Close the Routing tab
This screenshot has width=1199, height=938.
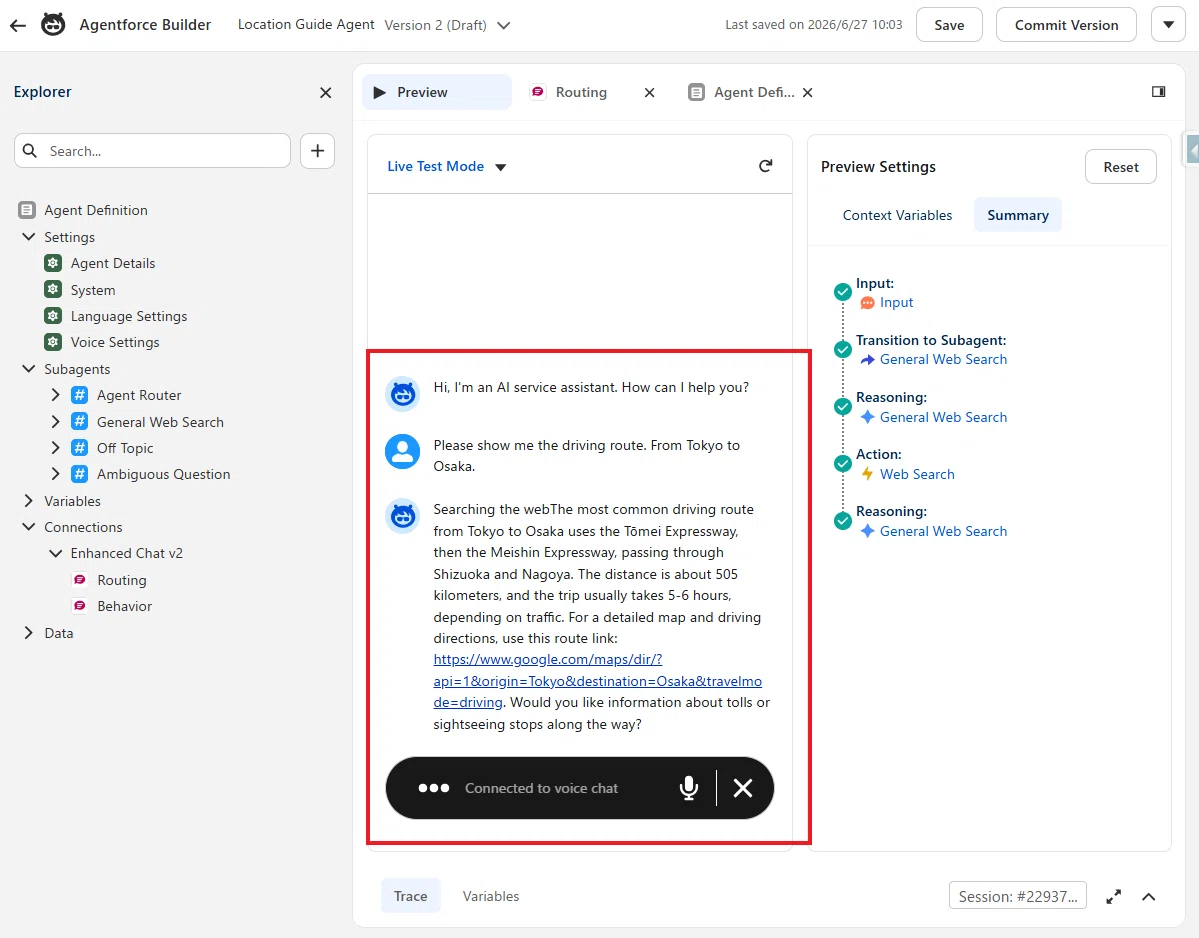pos(649,93)
